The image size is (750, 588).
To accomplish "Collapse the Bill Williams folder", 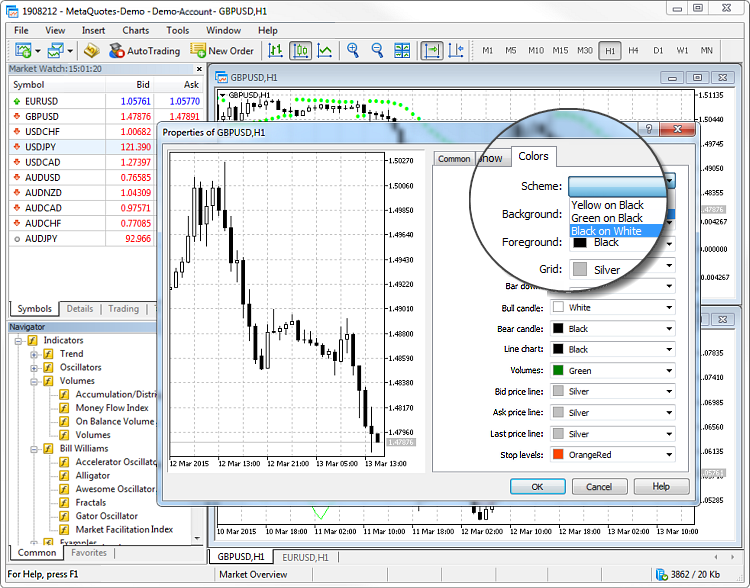I will [x=33, y=449].
